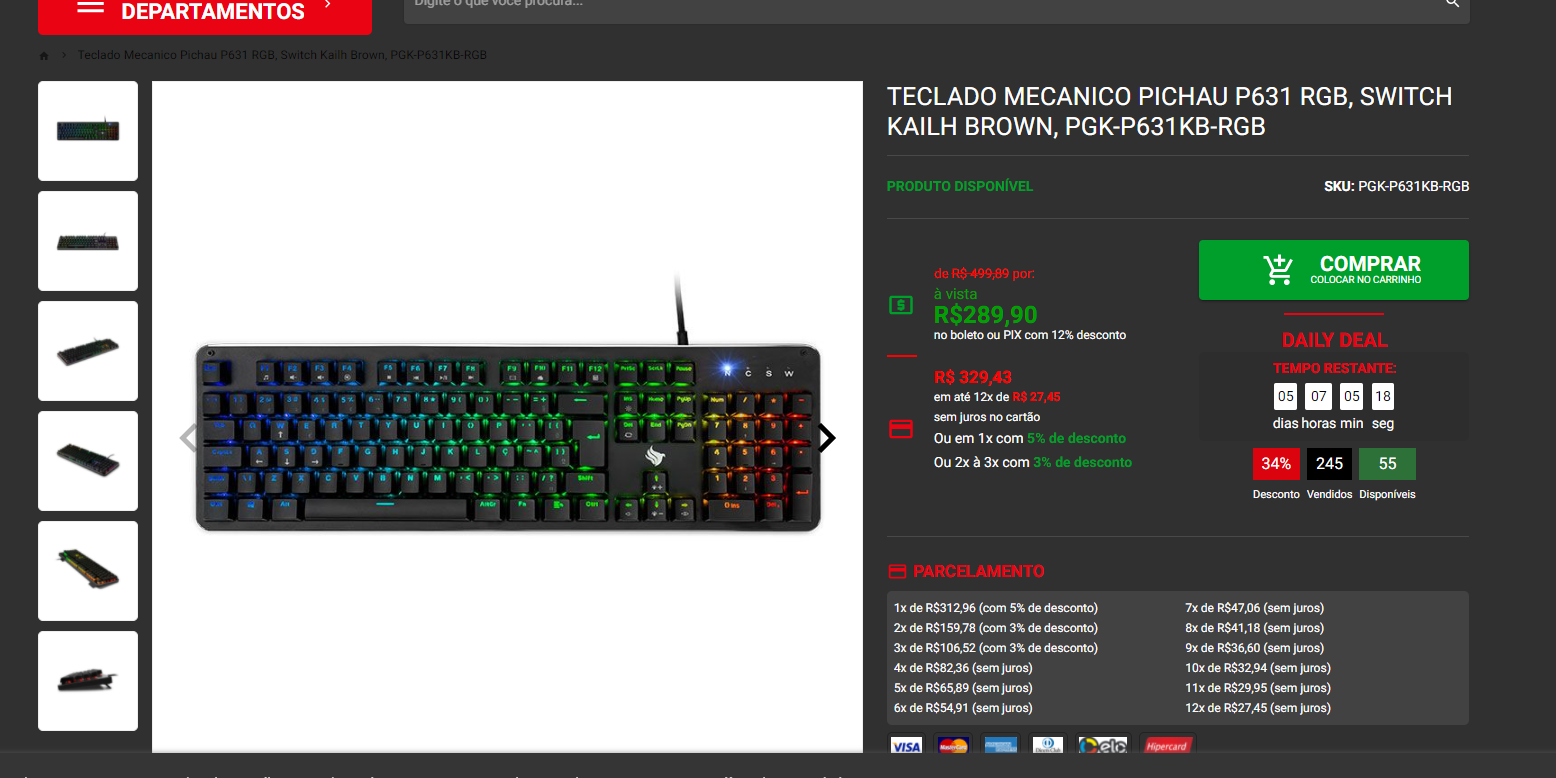1556x778 pixels.
Task: Show previous product image with left arrow
Action: (x=188, y=437)
